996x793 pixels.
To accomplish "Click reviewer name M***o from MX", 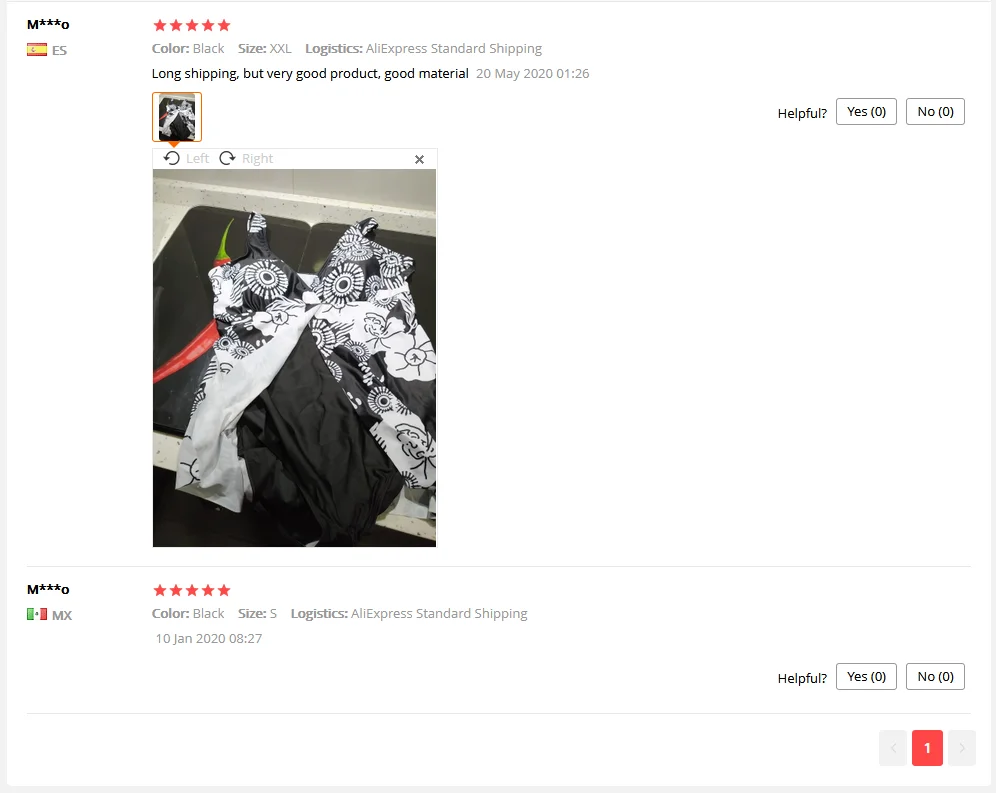I will (x=48, y=590).
